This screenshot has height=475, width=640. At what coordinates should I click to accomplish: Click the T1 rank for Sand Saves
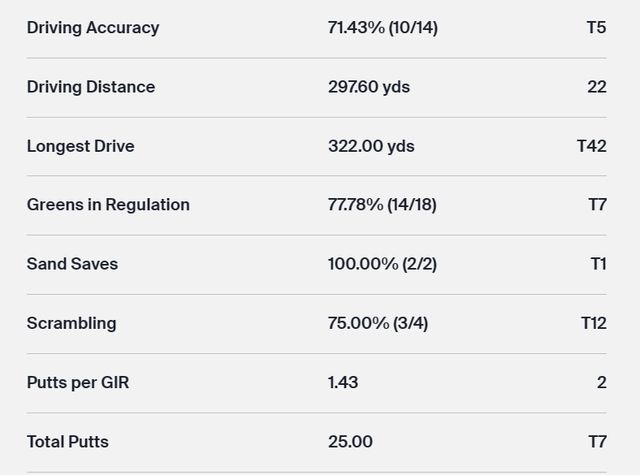[x=598, y=264]
